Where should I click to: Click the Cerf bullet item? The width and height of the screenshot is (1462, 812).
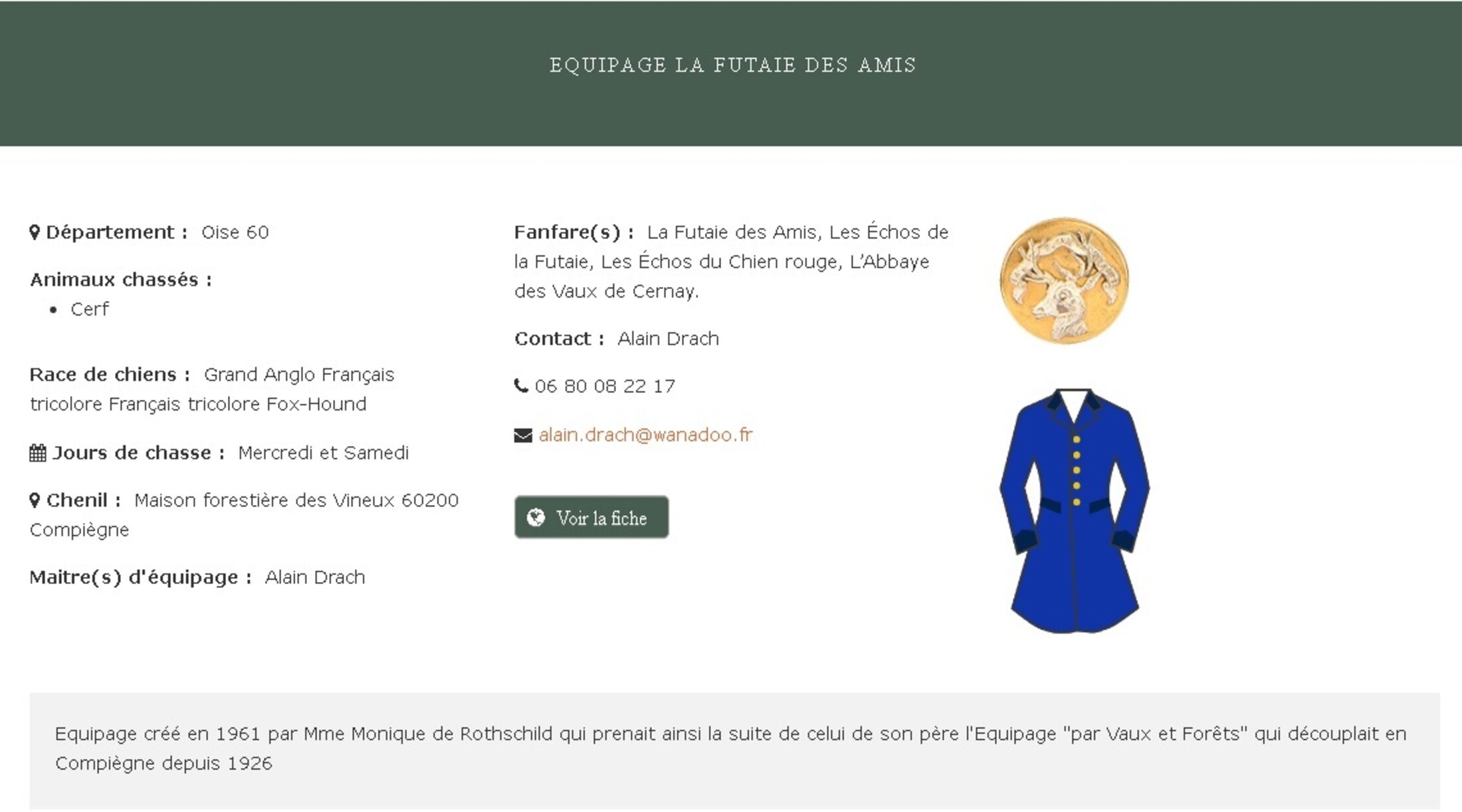89,310
